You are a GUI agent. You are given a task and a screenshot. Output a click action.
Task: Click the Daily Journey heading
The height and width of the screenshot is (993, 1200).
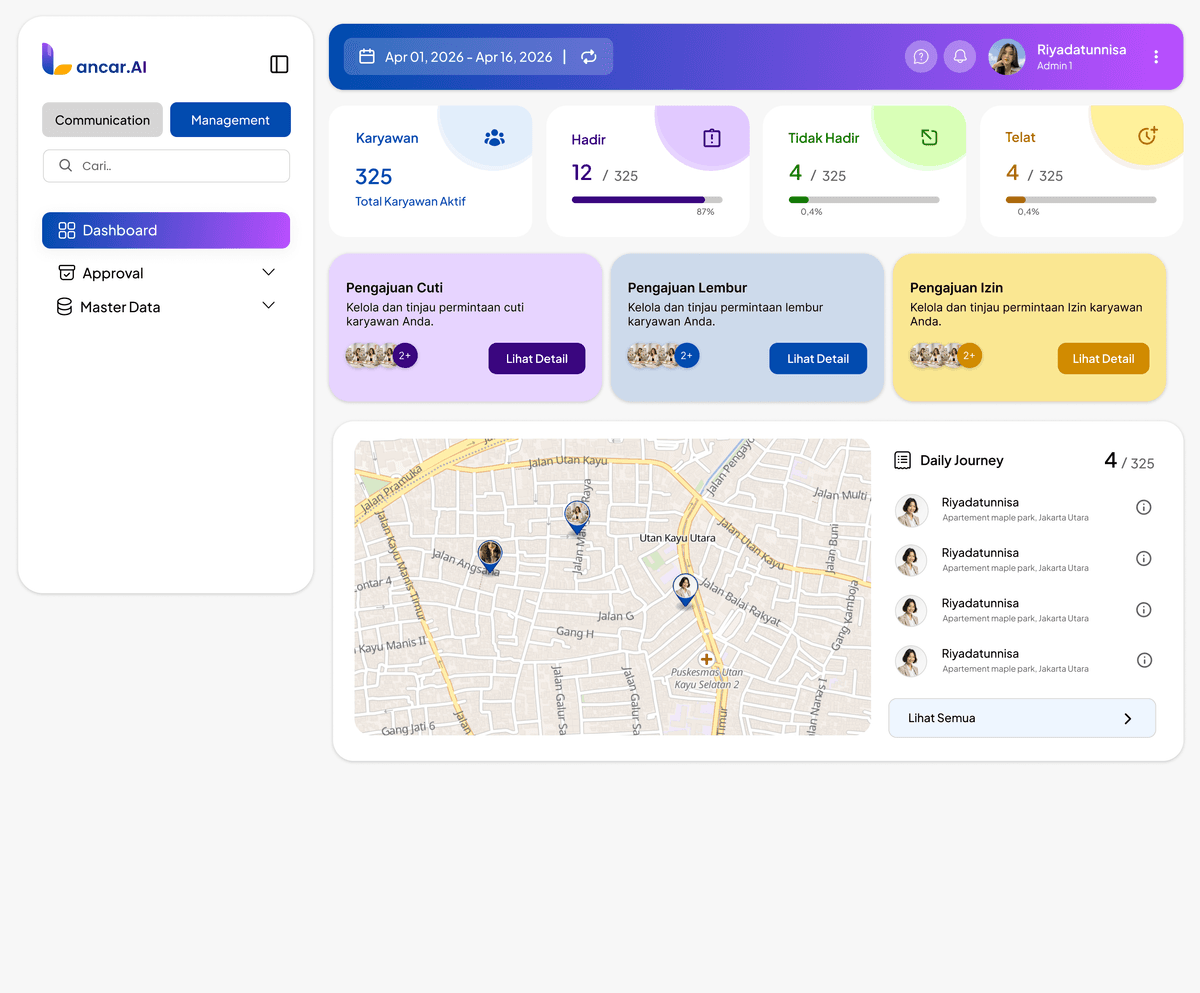tap(961, 460)
